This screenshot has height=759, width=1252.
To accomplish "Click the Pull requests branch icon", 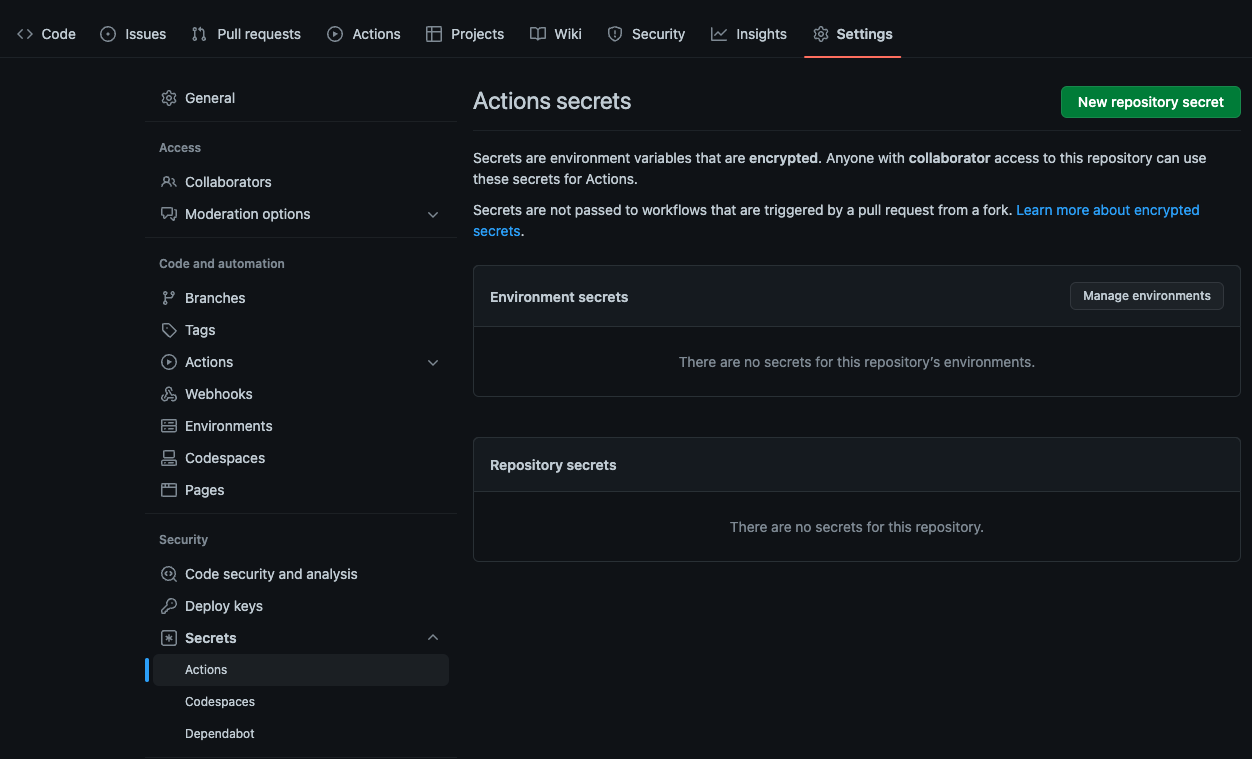I will [199, 34].
